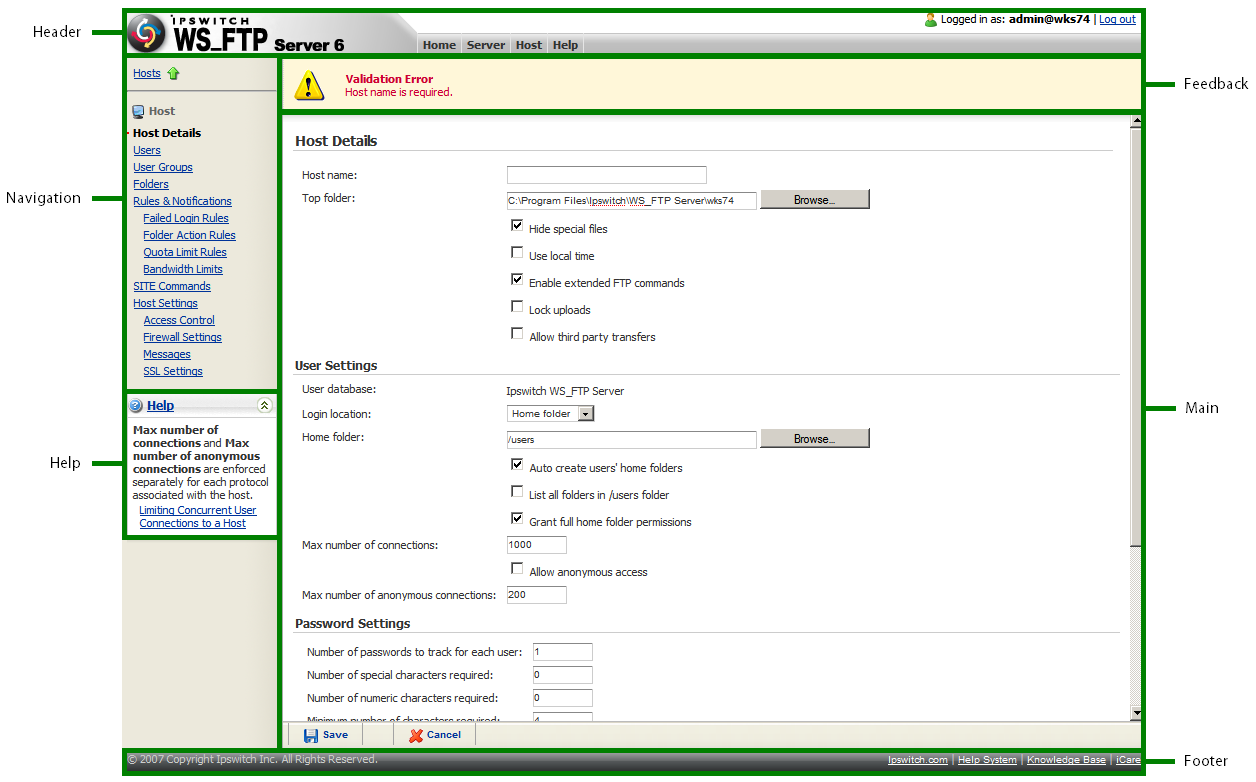Toggle Enable extended FTP commands checkbox

coord(517,280)
